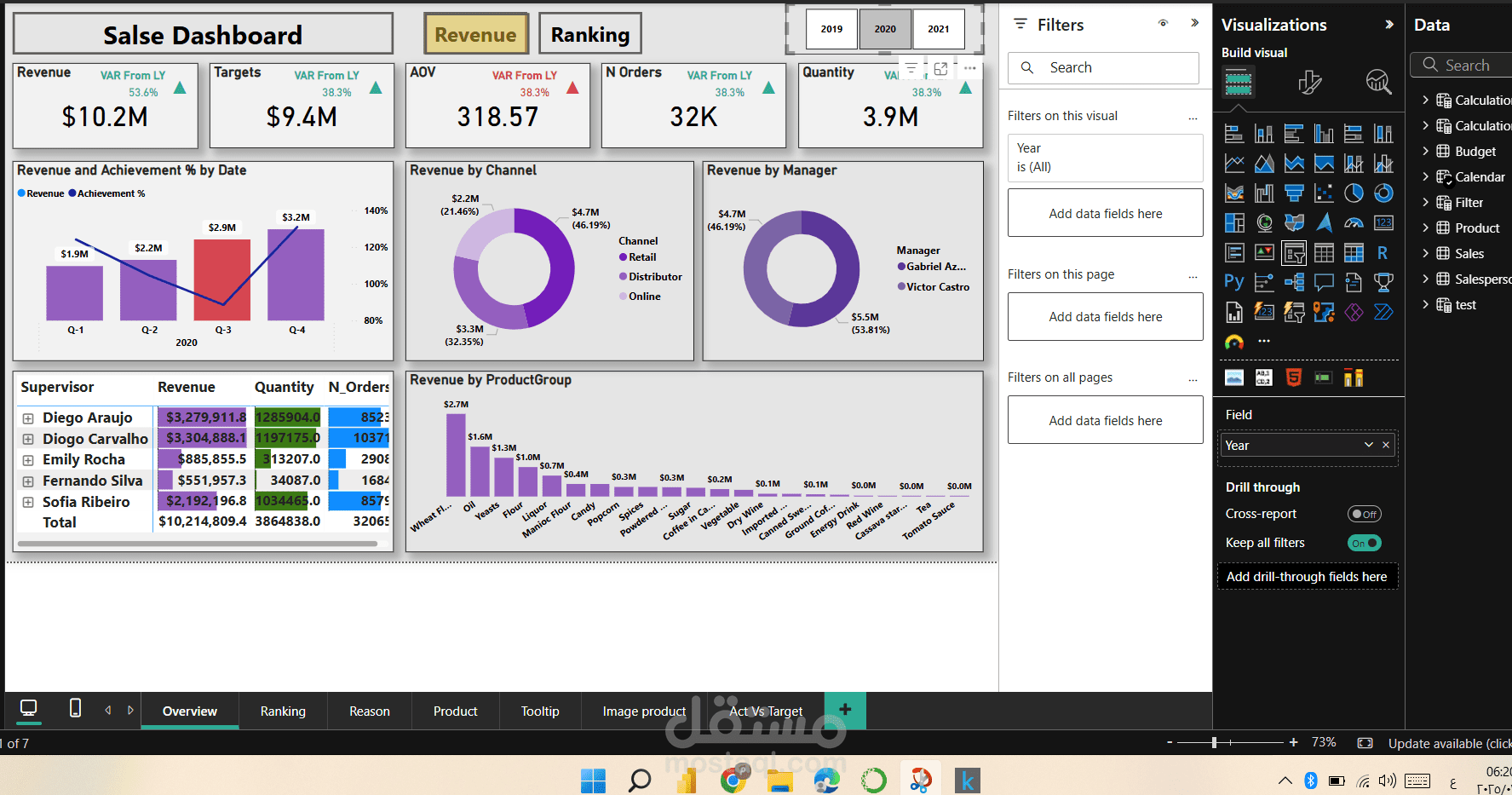Deselect 2020 in the year slicer
Screen dimensions: 1512x795
point(885,29)
